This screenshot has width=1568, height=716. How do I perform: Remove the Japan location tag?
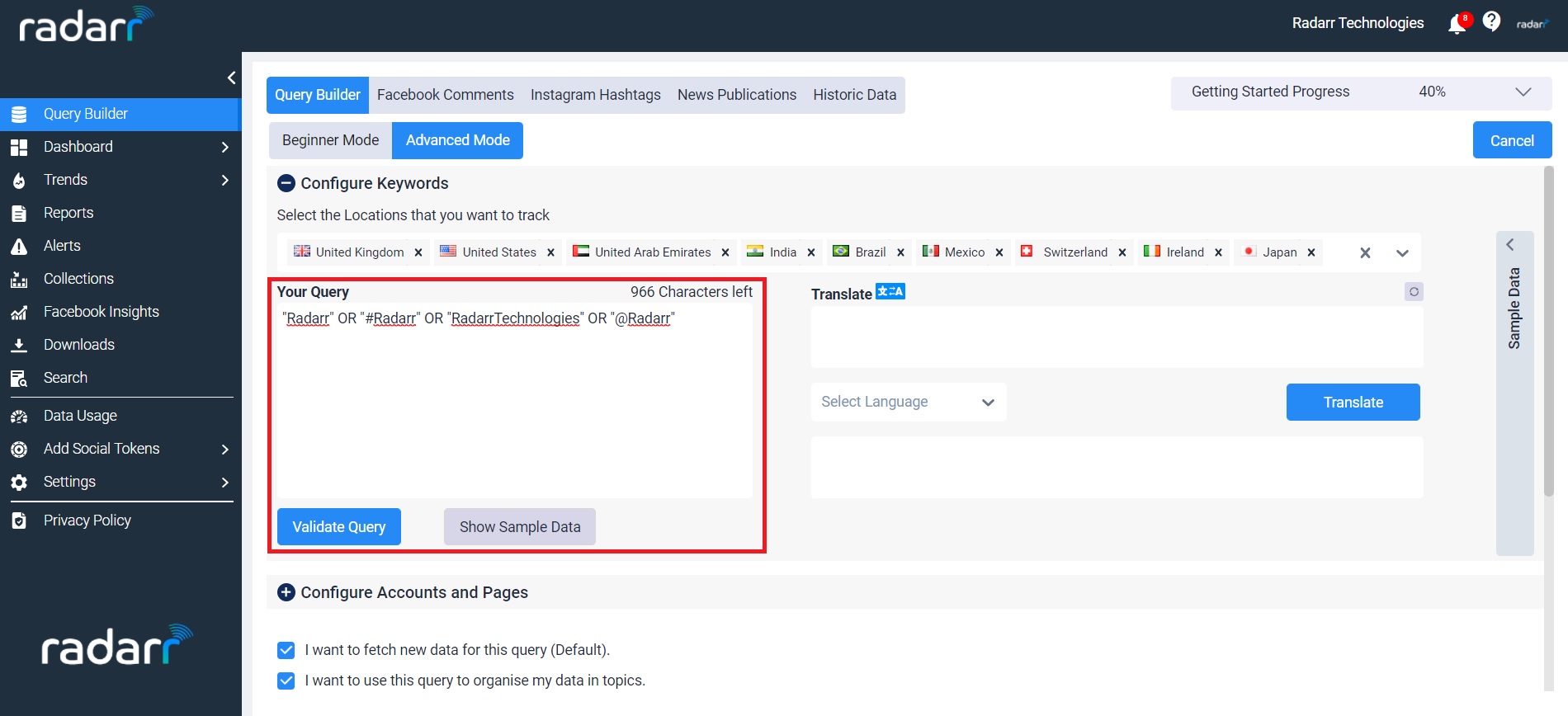click(x=1311, y=252)
